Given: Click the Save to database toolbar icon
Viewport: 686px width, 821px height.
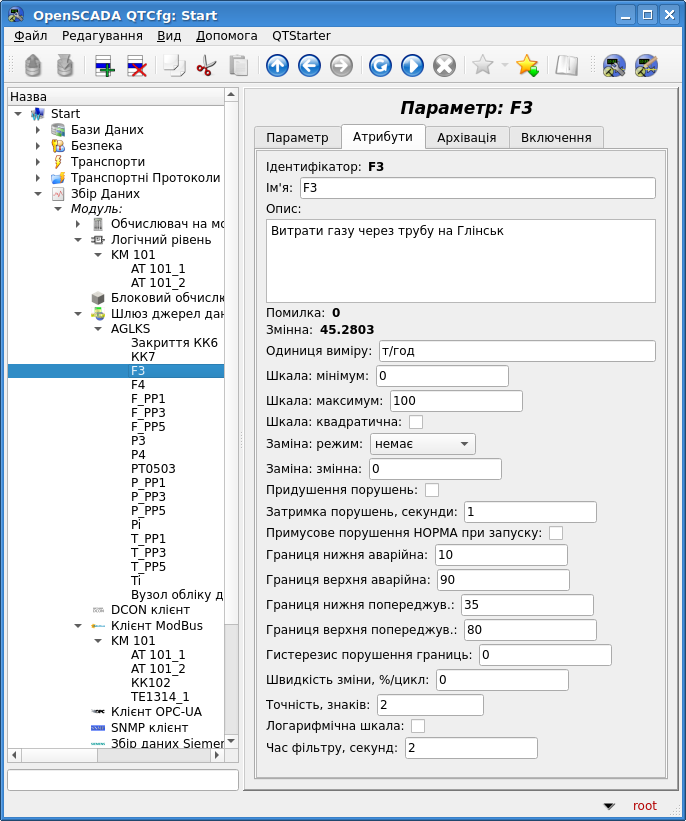Looking at the screenshot, I should (65, 66).
